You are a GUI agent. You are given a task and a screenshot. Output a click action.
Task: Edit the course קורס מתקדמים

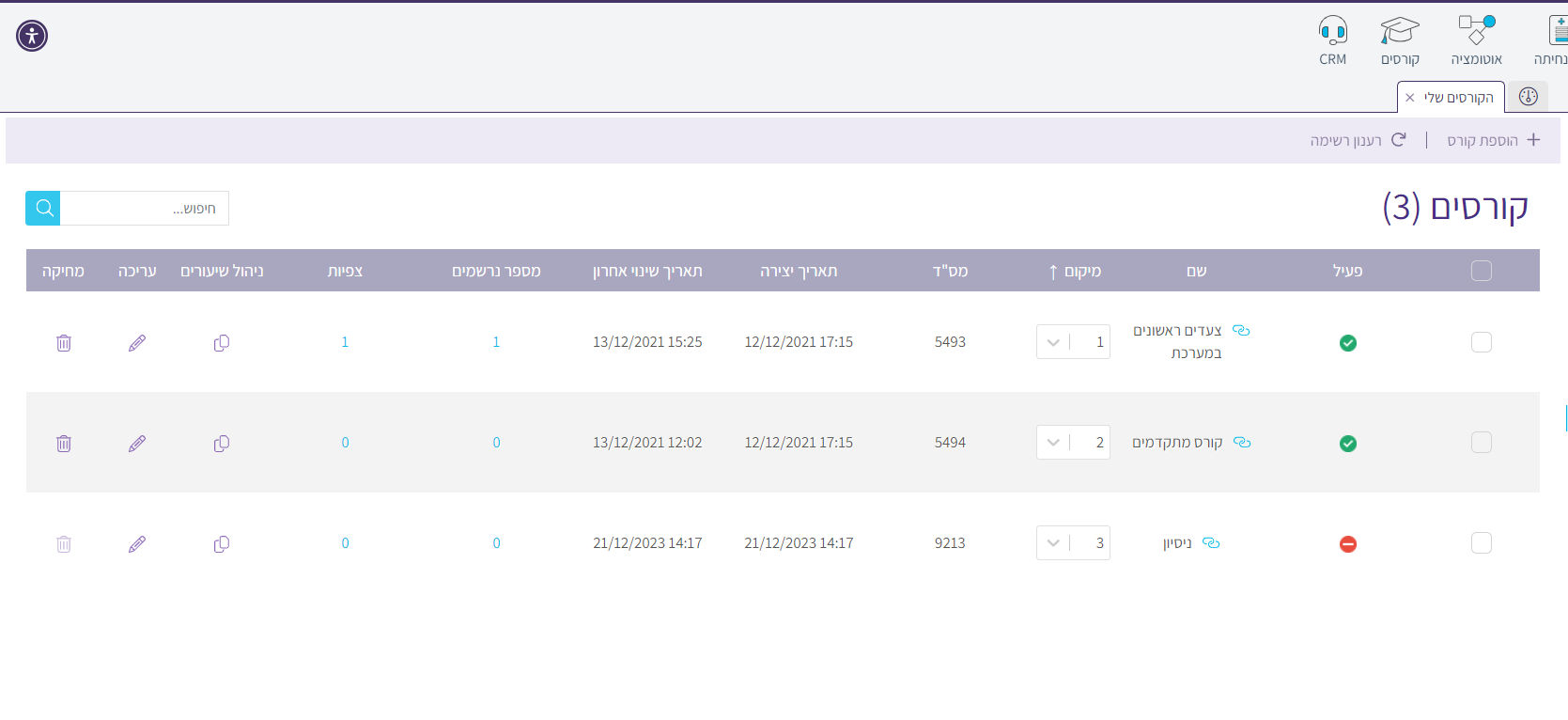pos(137,444)
